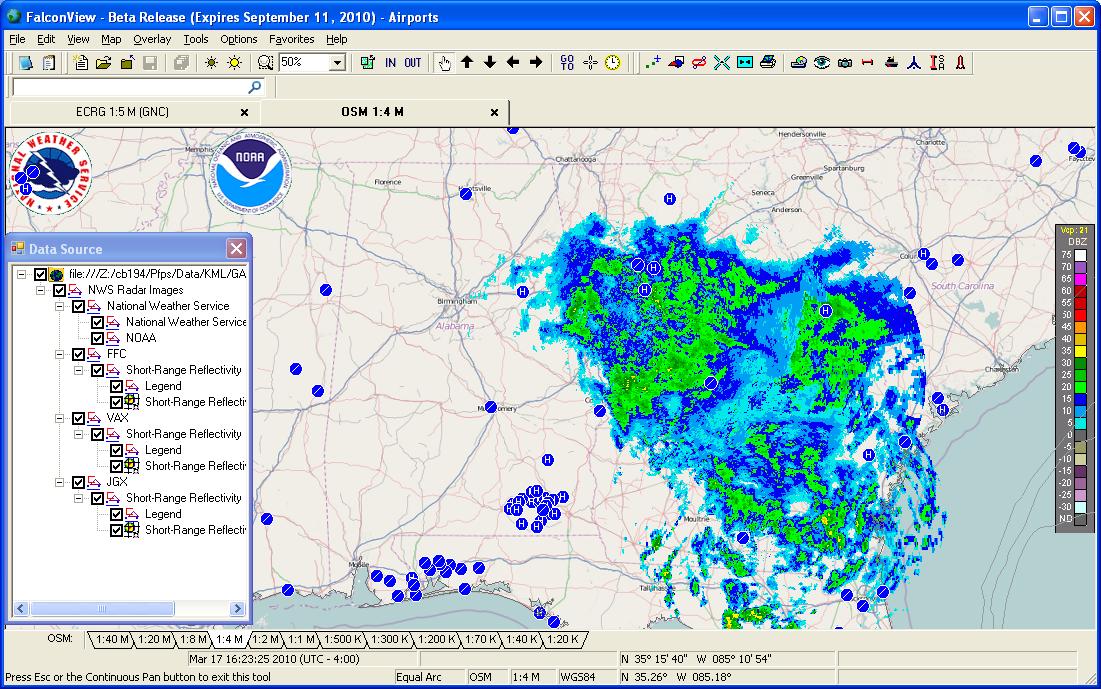Uncheck the FFC radar checkbox

tap(77, 354)
